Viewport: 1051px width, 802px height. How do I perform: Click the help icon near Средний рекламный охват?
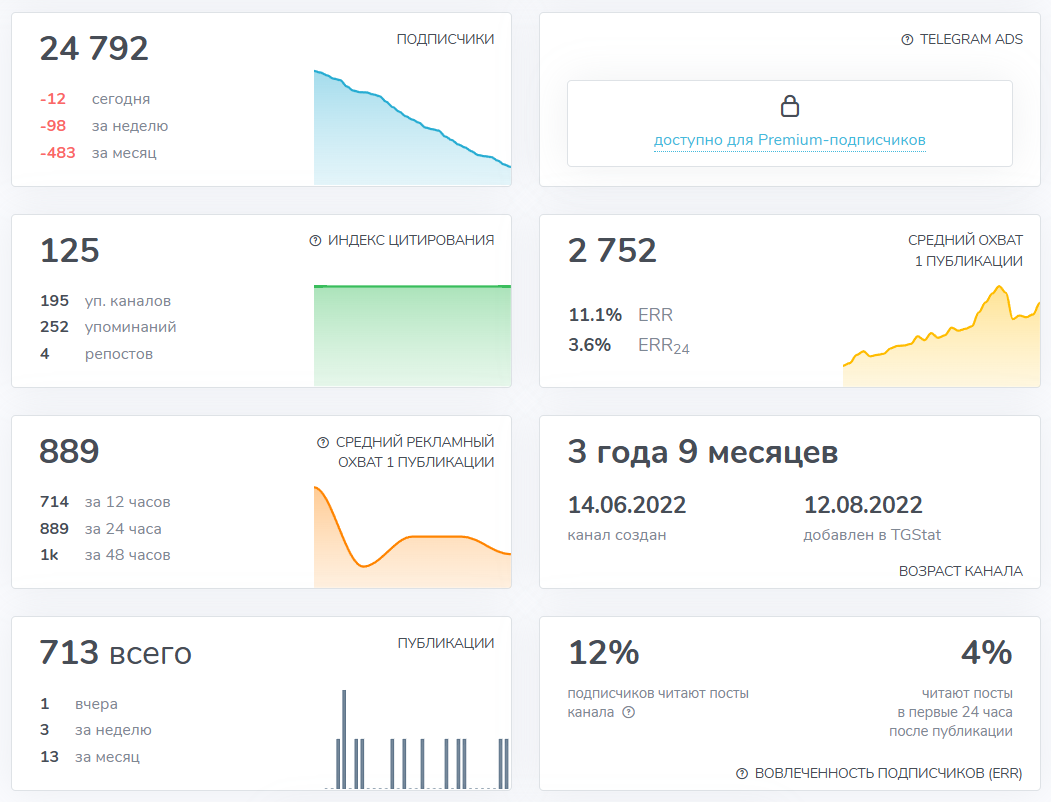tap(321, 441)
